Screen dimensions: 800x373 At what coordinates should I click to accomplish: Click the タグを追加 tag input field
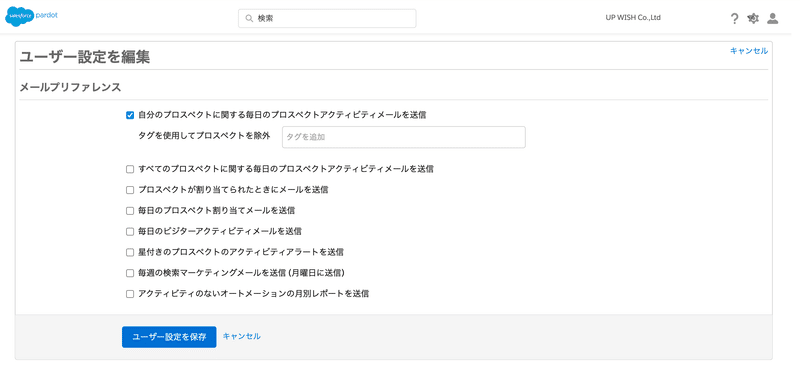coord(404,137)
